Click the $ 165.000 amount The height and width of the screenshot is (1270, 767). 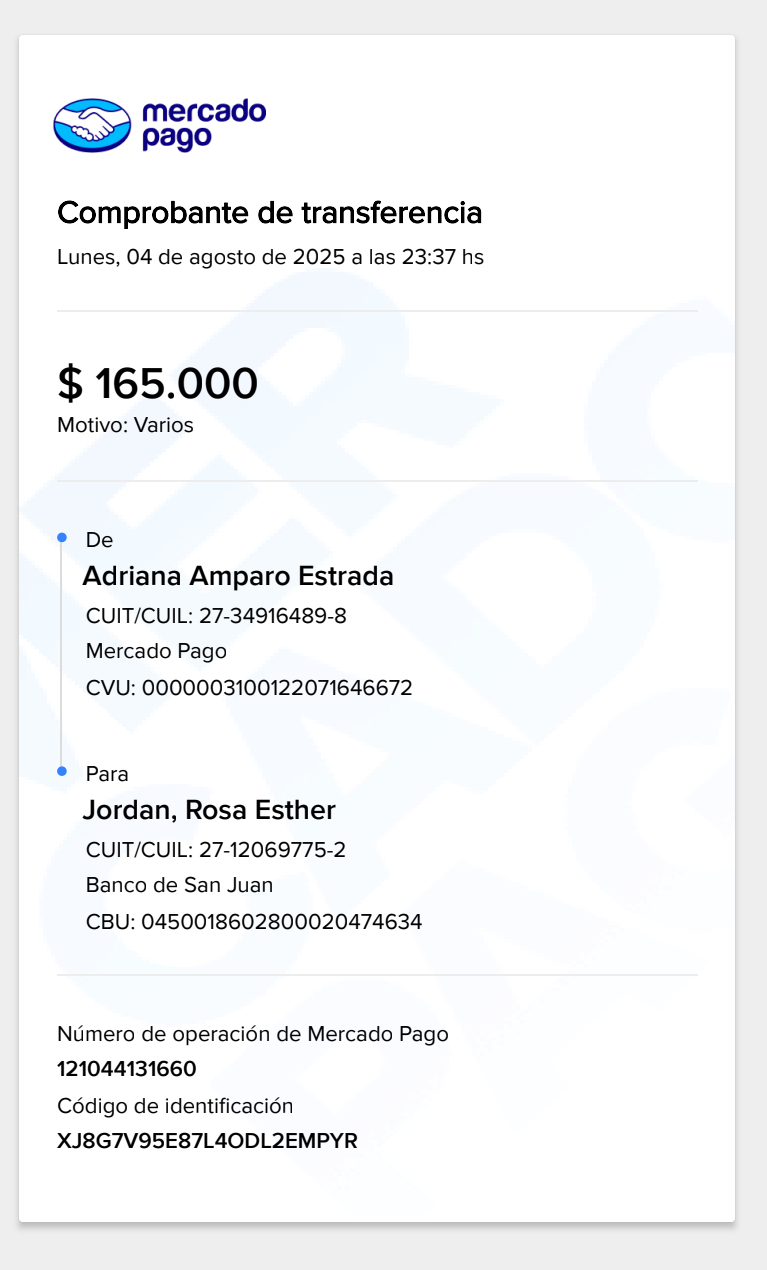pos(158,384)
